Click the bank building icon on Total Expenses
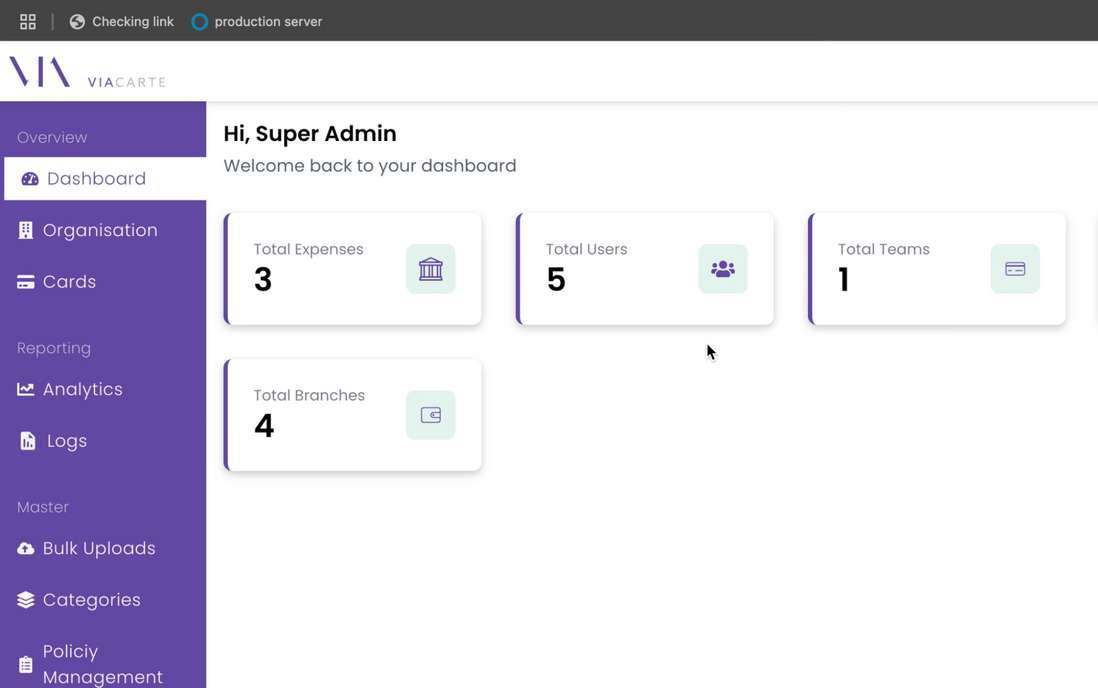 [x=430, y=269]
